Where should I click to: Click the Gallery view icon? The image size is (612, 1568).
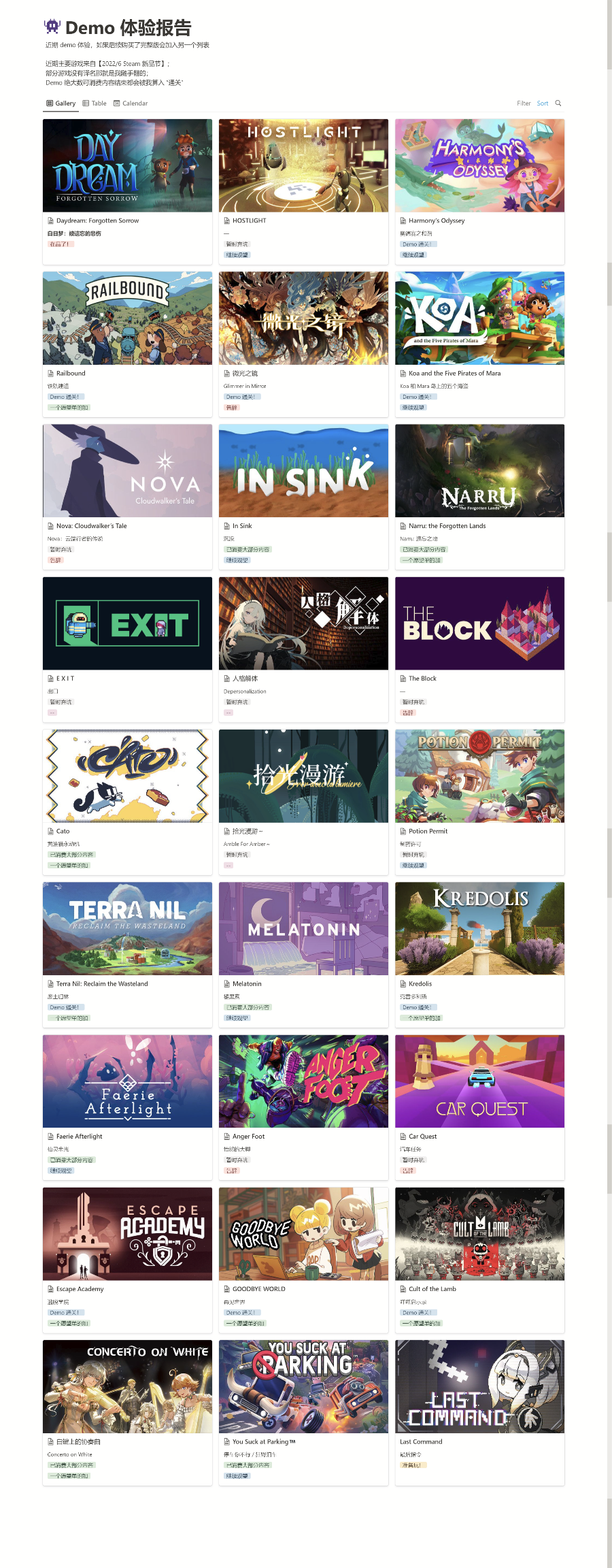click(x=50, y=103)
